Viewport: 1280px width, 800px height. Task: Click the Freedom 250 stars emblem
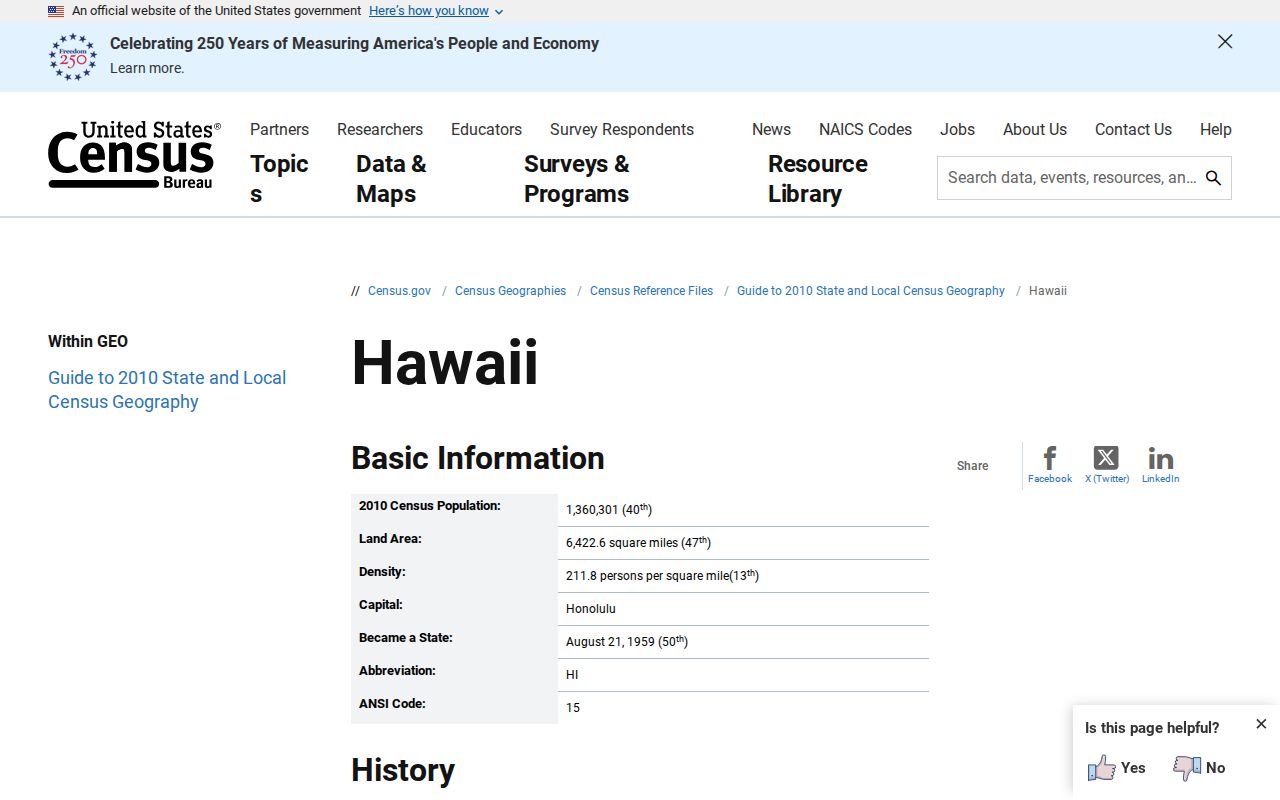[x=73, y=57]
